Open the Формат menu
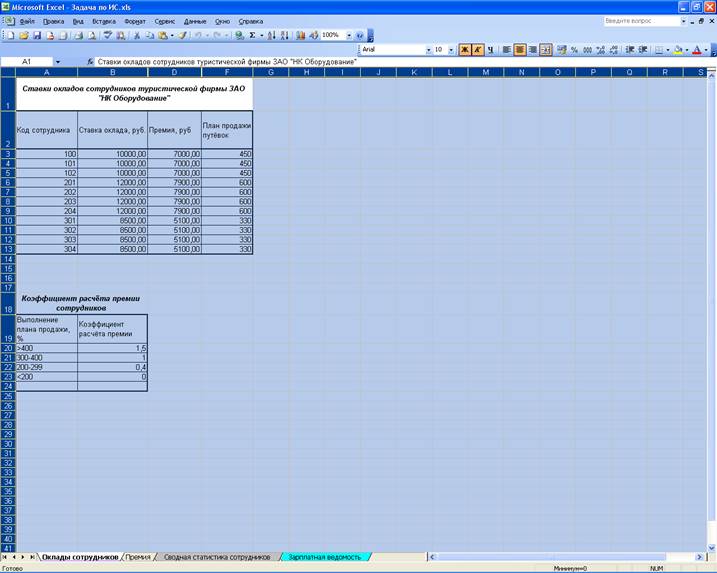This screenshot has width=717, height=573. tap(135, 21)
